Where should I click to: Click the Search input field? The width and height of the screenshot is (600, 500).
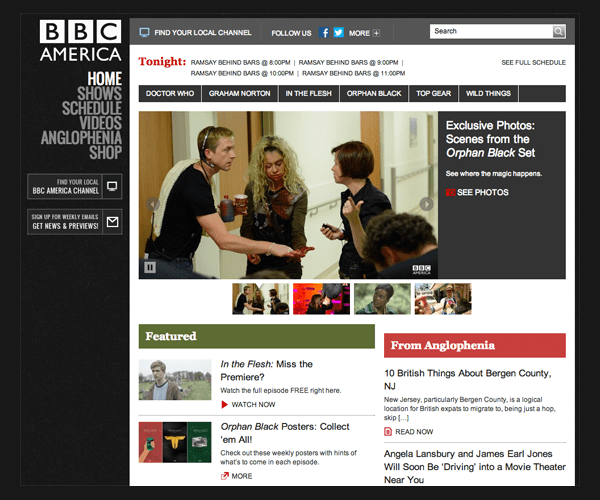click(491, 31)
